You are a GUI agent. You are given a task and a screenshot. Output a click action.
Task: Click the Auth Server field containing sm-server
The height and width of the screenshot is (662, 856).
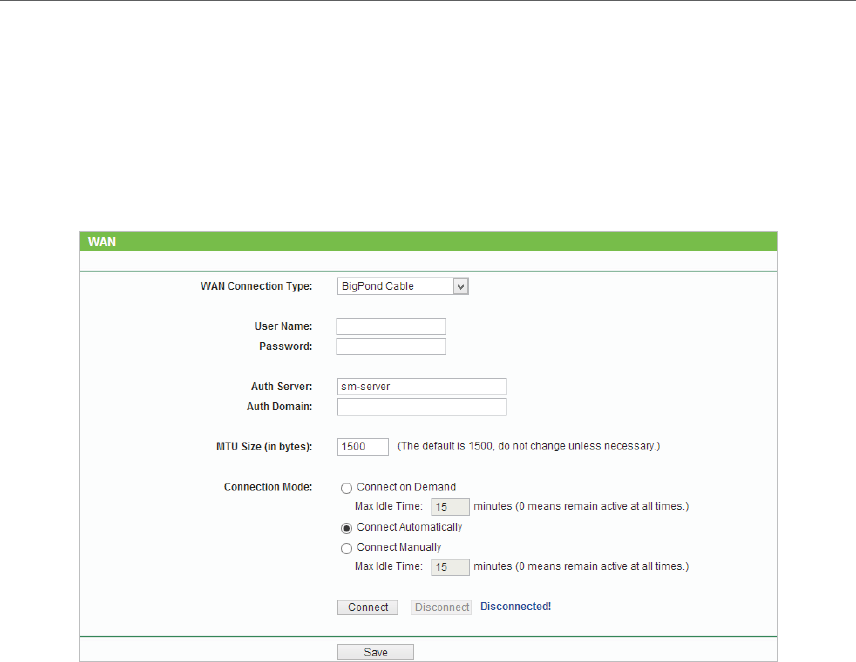pos(421,386)
